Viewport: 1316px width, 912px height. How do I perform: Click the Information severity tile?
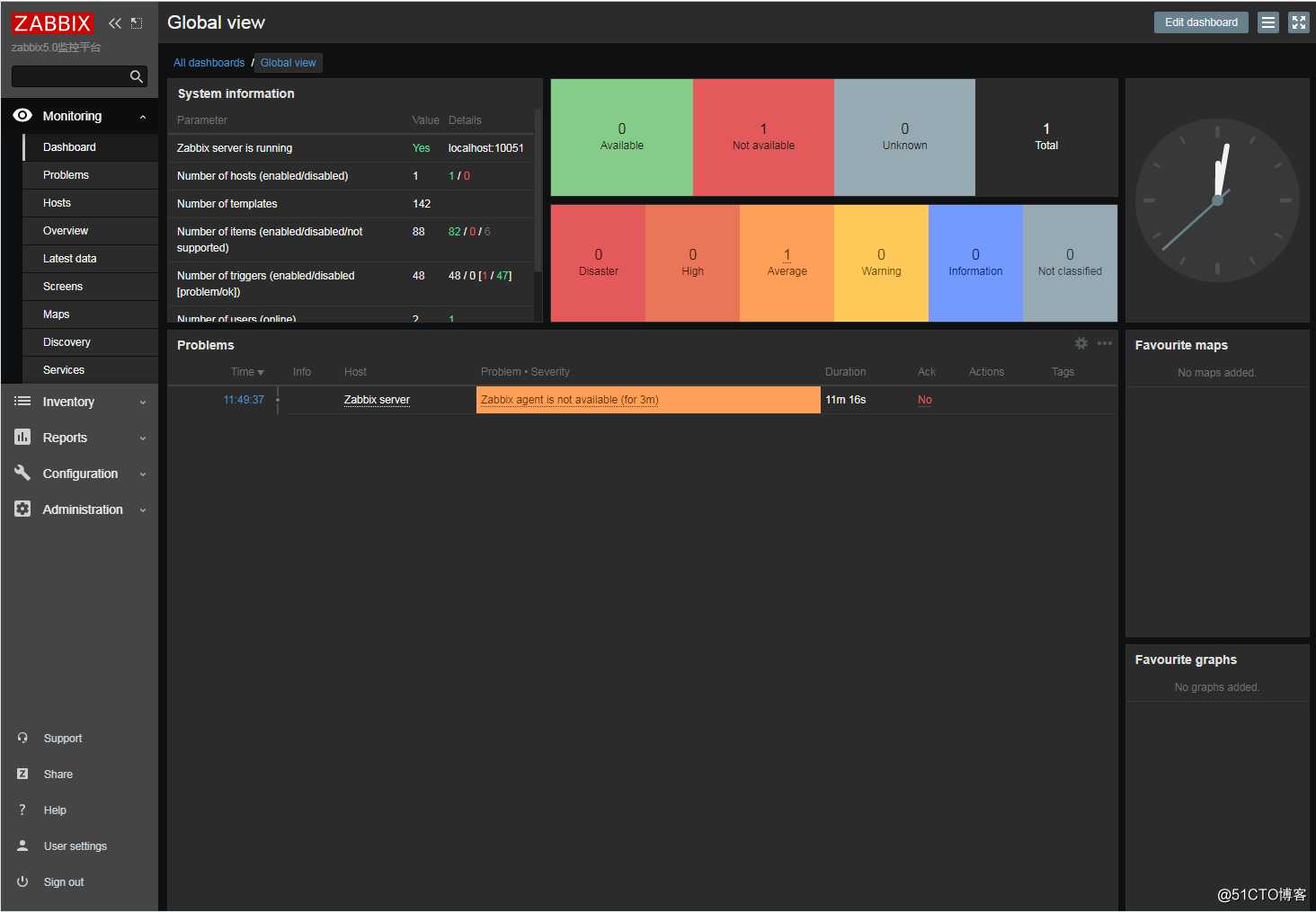pyautogui.click(x=975, y=263)
